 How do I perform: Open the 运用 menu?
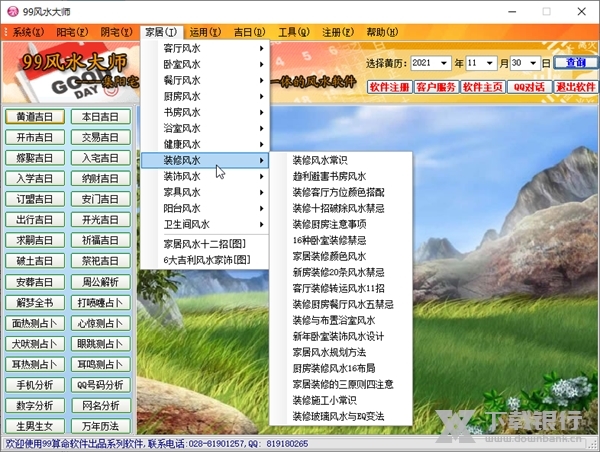coord(205,33)
